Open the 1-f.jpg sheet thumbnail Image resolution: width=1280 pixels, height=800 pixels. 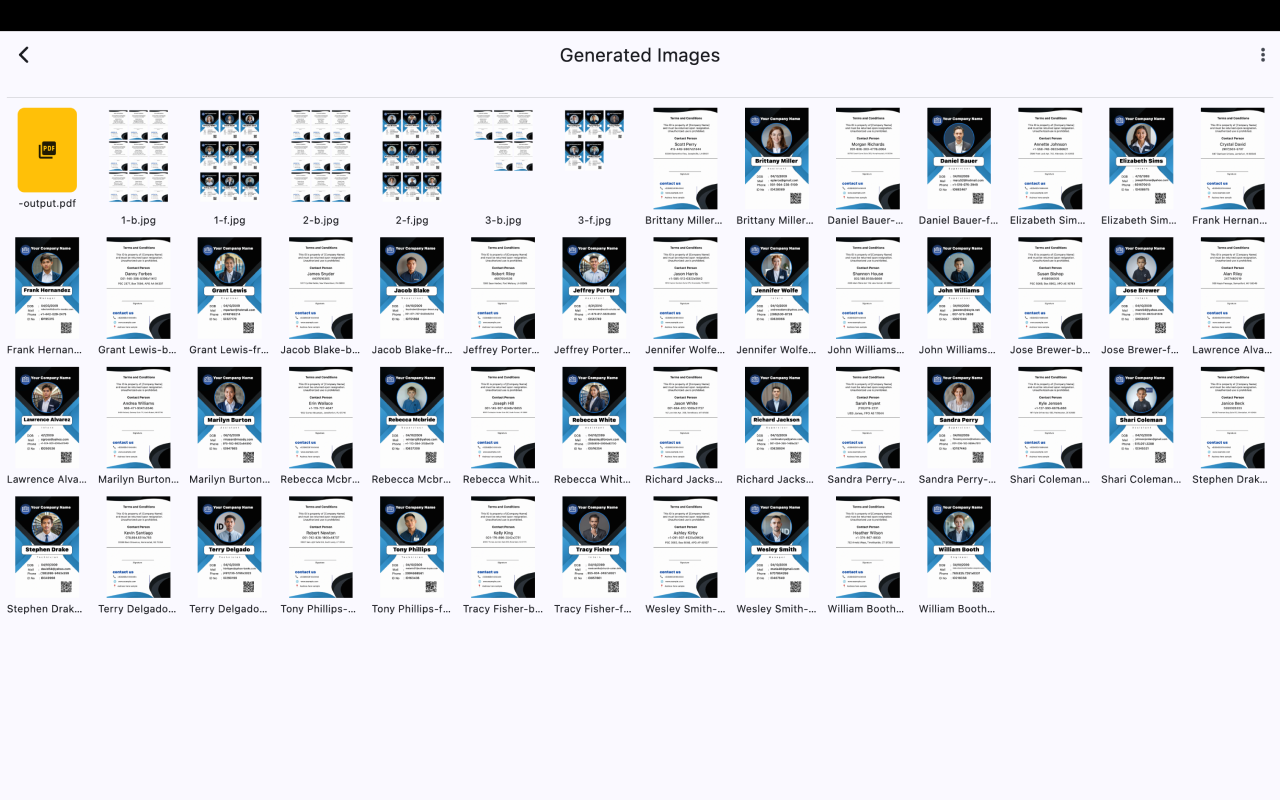(230, 156)
